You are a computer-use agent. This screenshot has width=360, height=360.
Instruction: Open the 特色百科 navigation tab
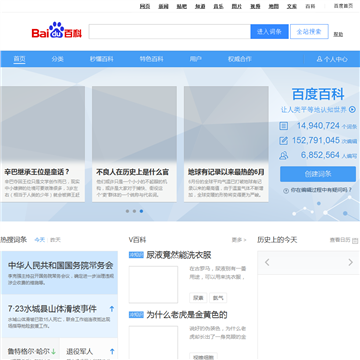tap(151, 59)
